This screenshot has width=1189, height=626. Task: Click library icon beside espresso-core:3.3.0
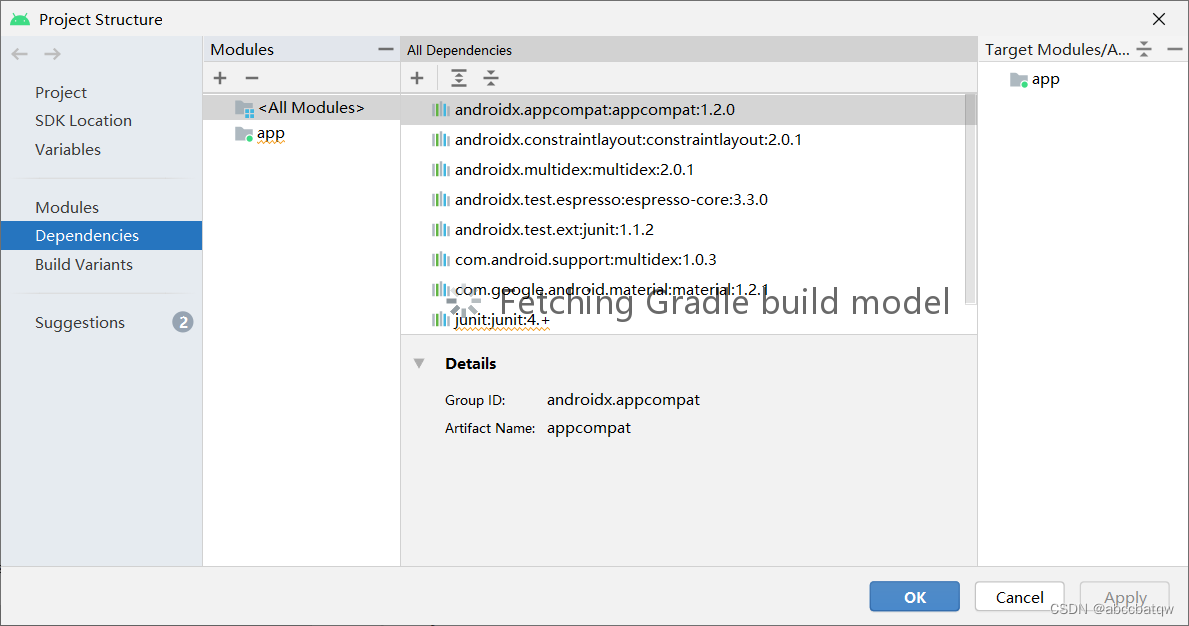(x=441, y=199)
